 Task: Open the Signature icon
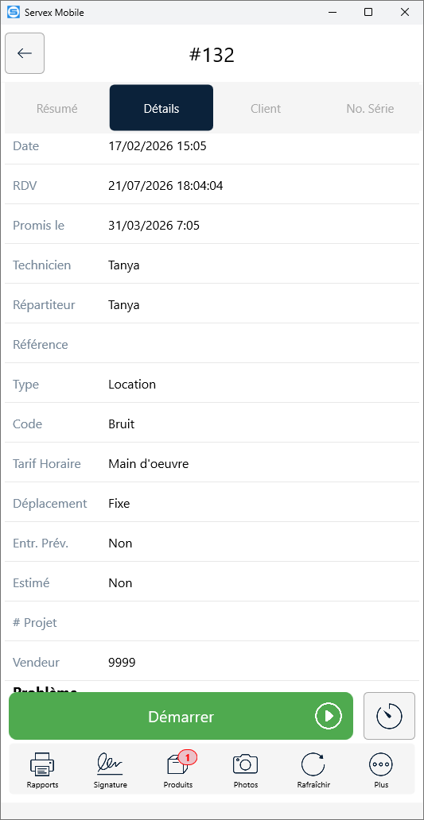pyautogui.click(x=110, y=765)
